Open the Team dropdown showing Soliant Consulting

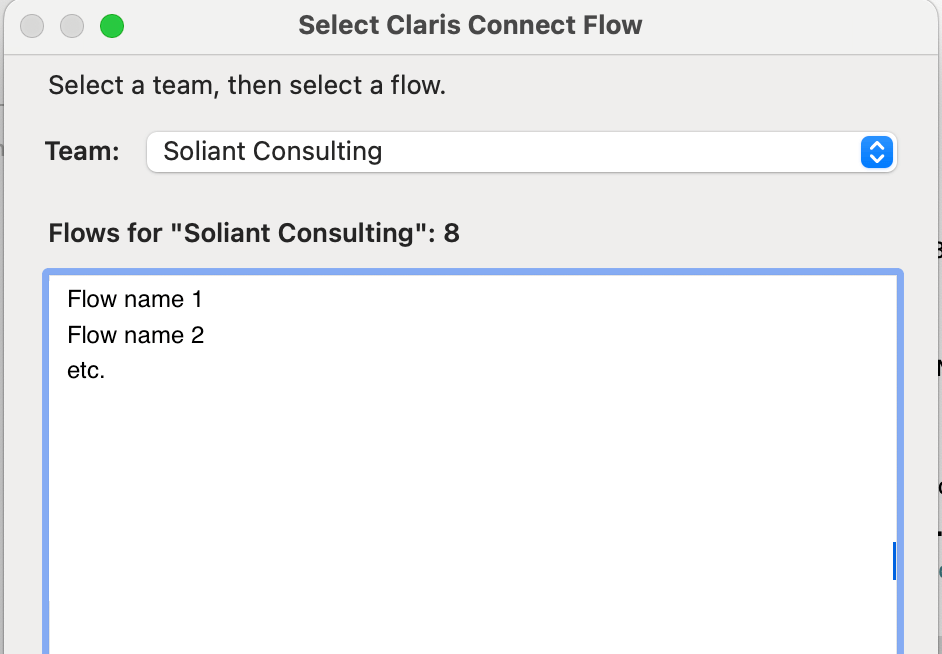[x=520, y=152]
